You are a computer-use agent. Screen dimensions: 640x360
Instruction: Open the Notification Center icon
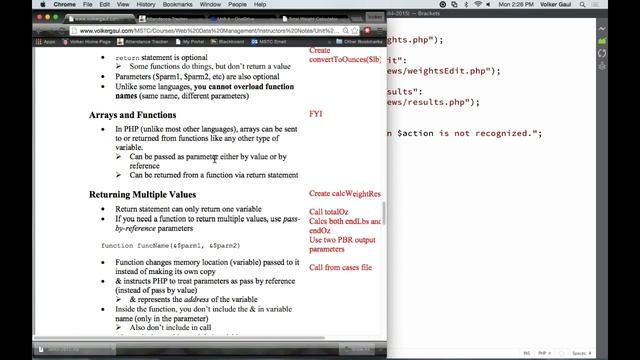pos(595,4)
